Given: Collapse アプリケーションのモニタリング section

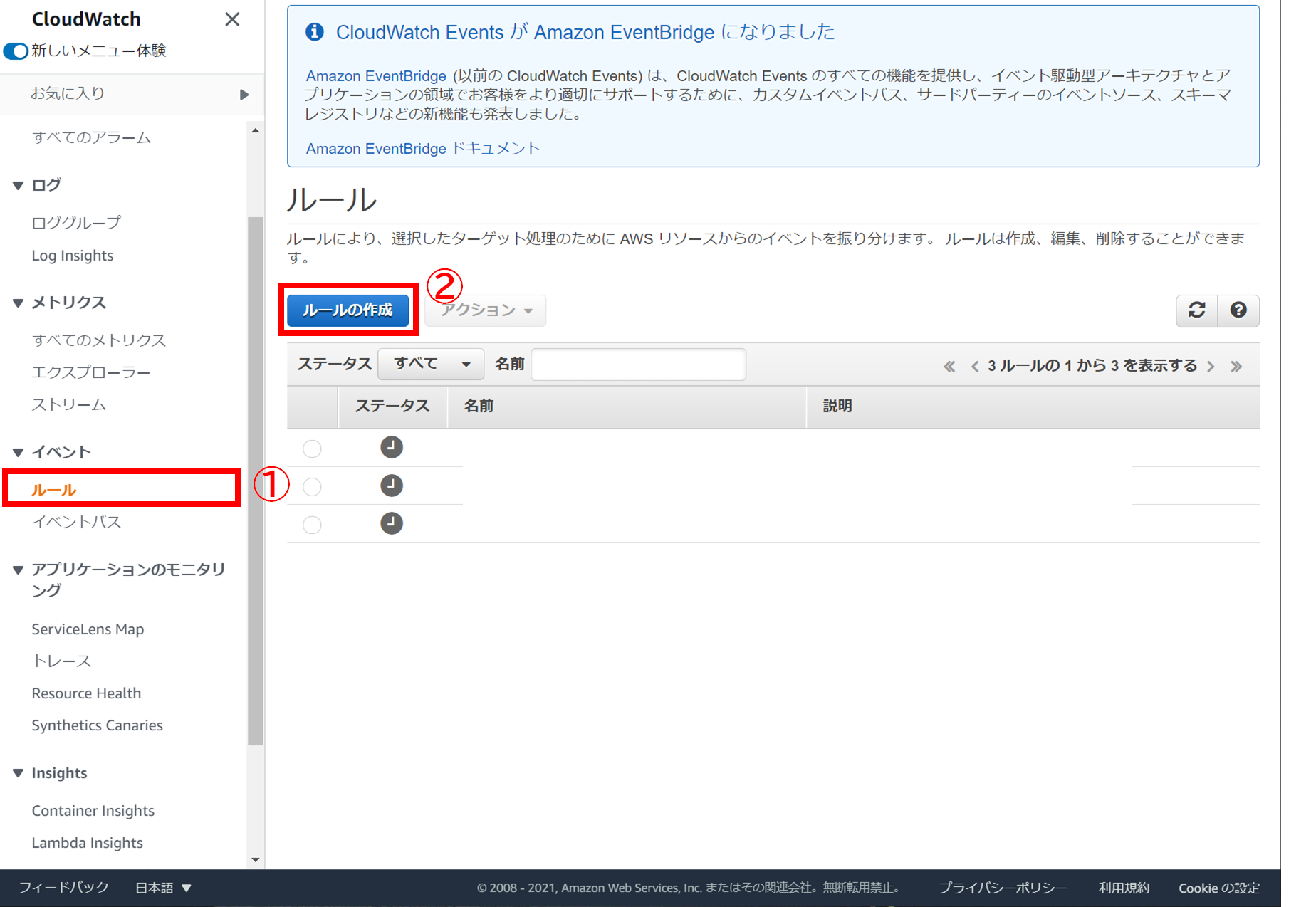Looking at the screenshot, I should pyautogui.click(x=19, y=570).
